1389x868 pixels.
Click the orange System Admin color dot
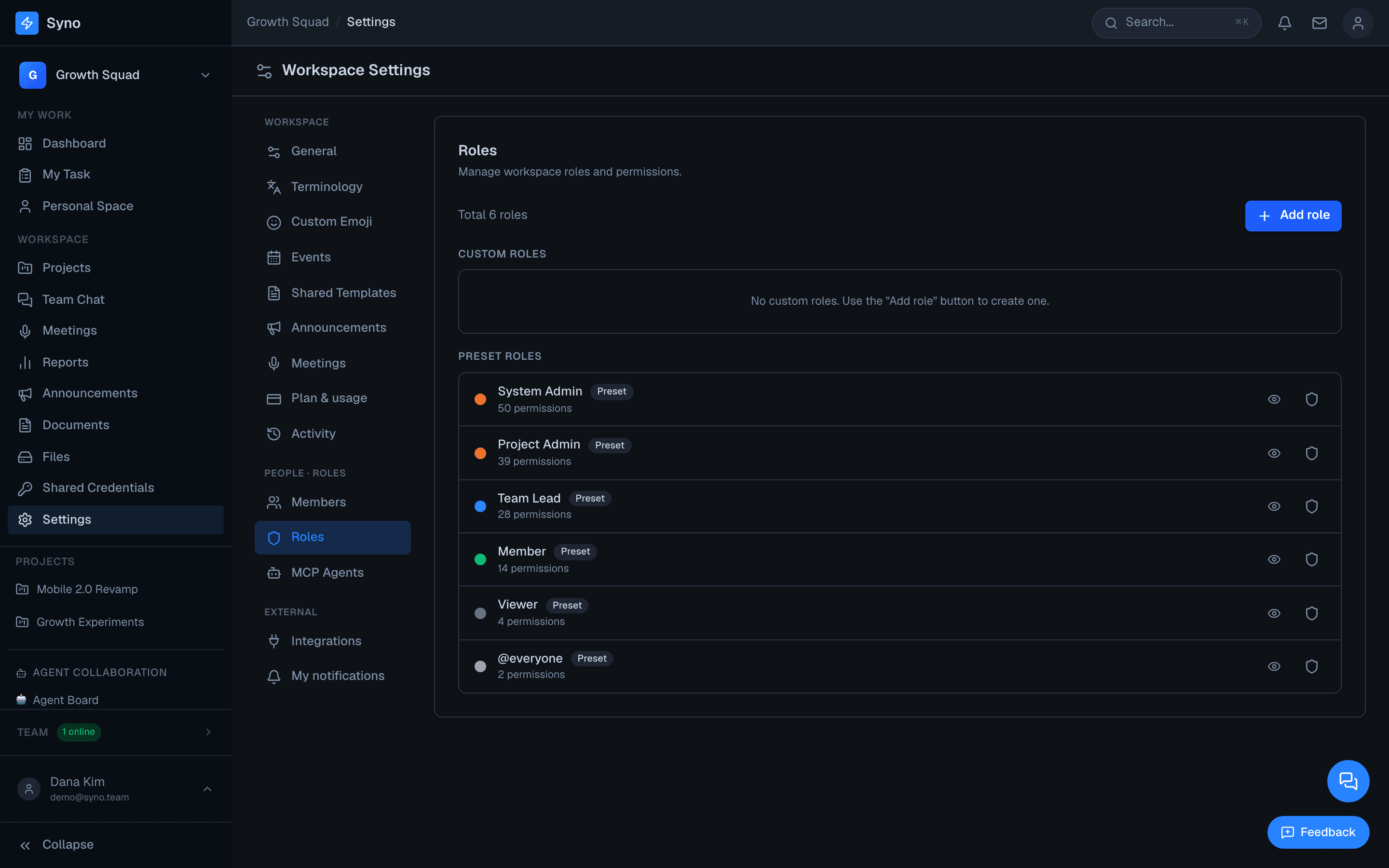480,399
